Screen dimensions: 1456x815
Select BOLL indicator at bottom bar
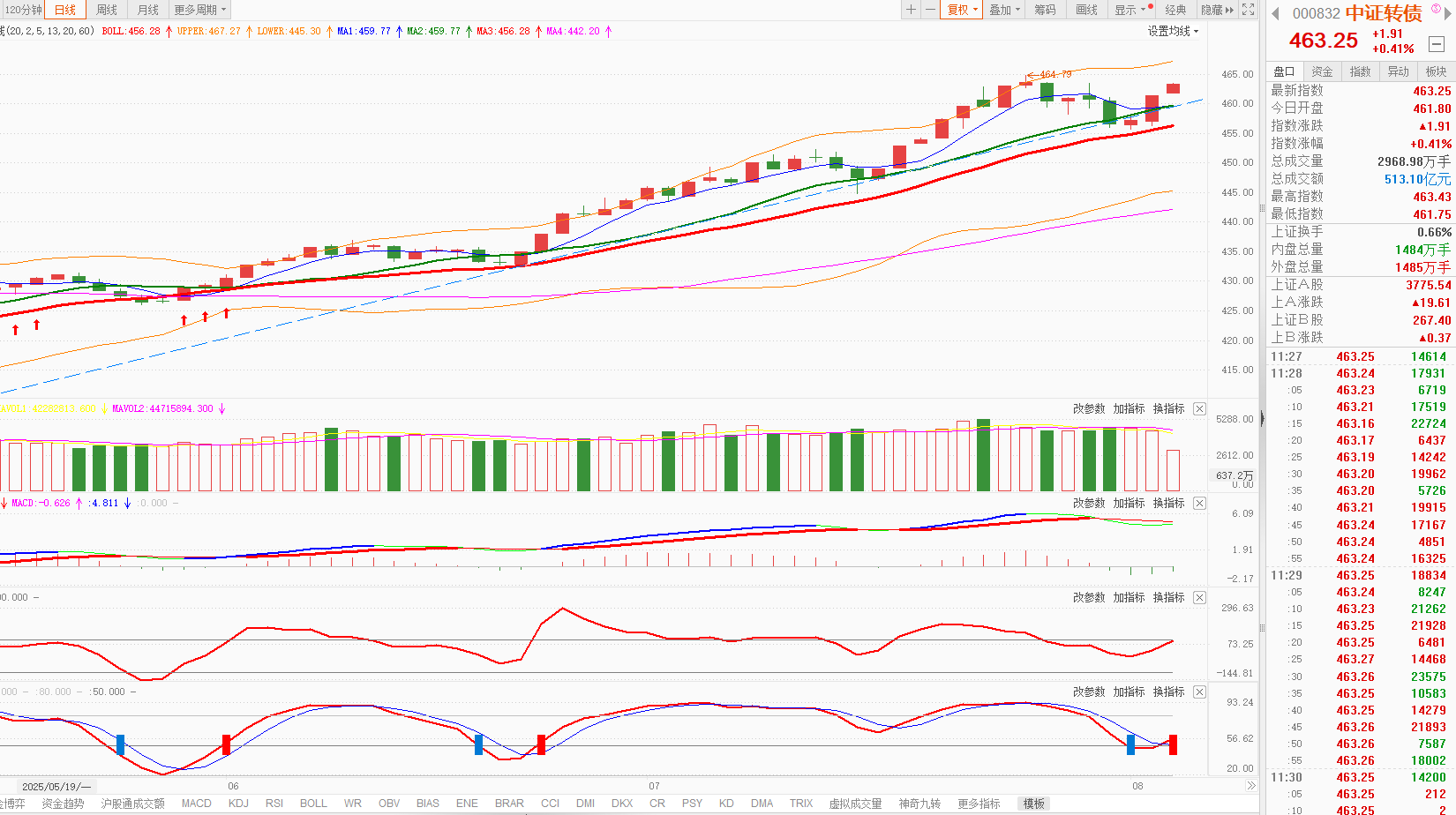coord(313,804)
